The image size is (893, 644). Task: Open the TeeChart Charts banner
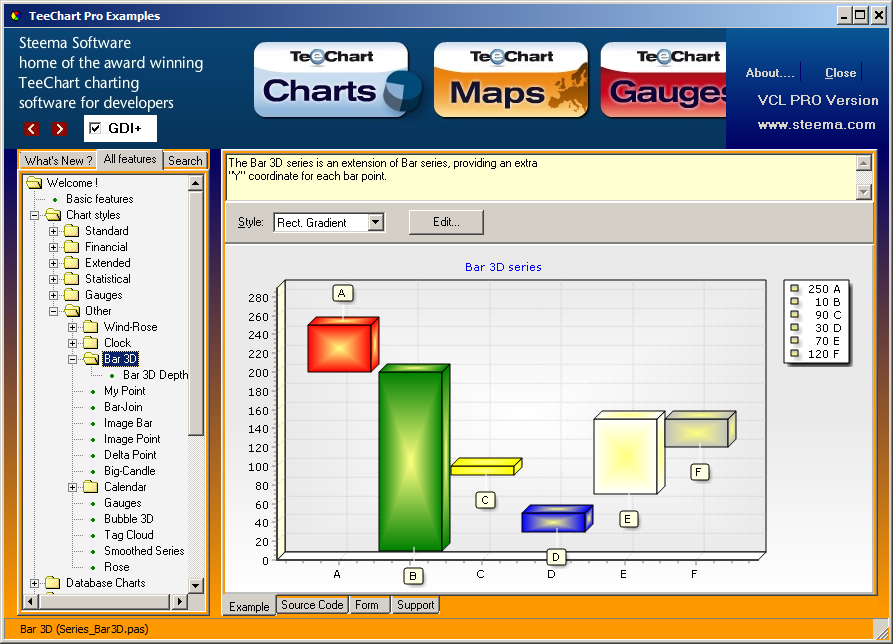pos(336,80)
